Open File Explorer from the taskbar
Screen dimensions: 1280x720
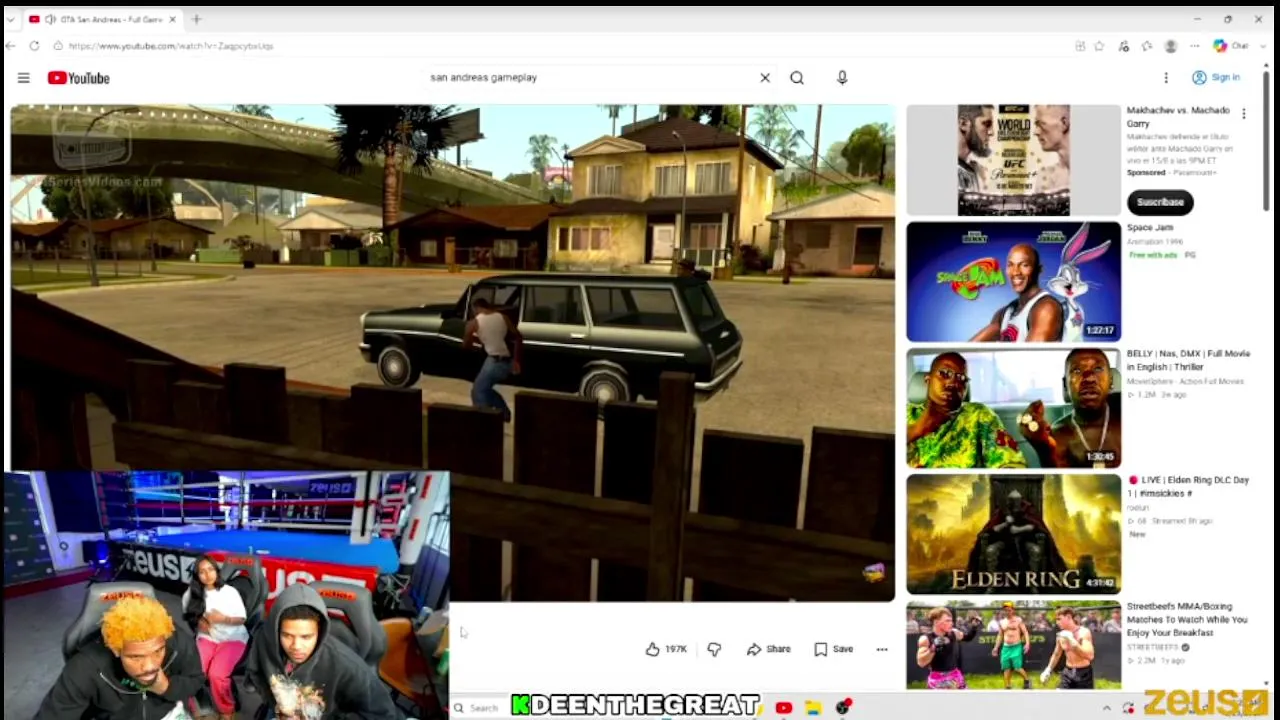(x=813, y=708)
